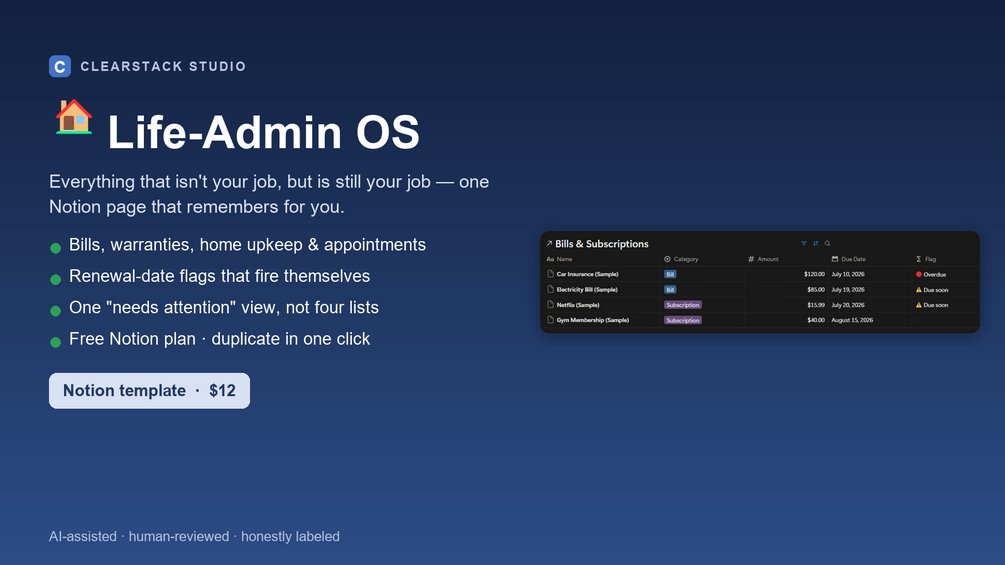Open the Electricity Bill (Sample) entry

(587, 290)
